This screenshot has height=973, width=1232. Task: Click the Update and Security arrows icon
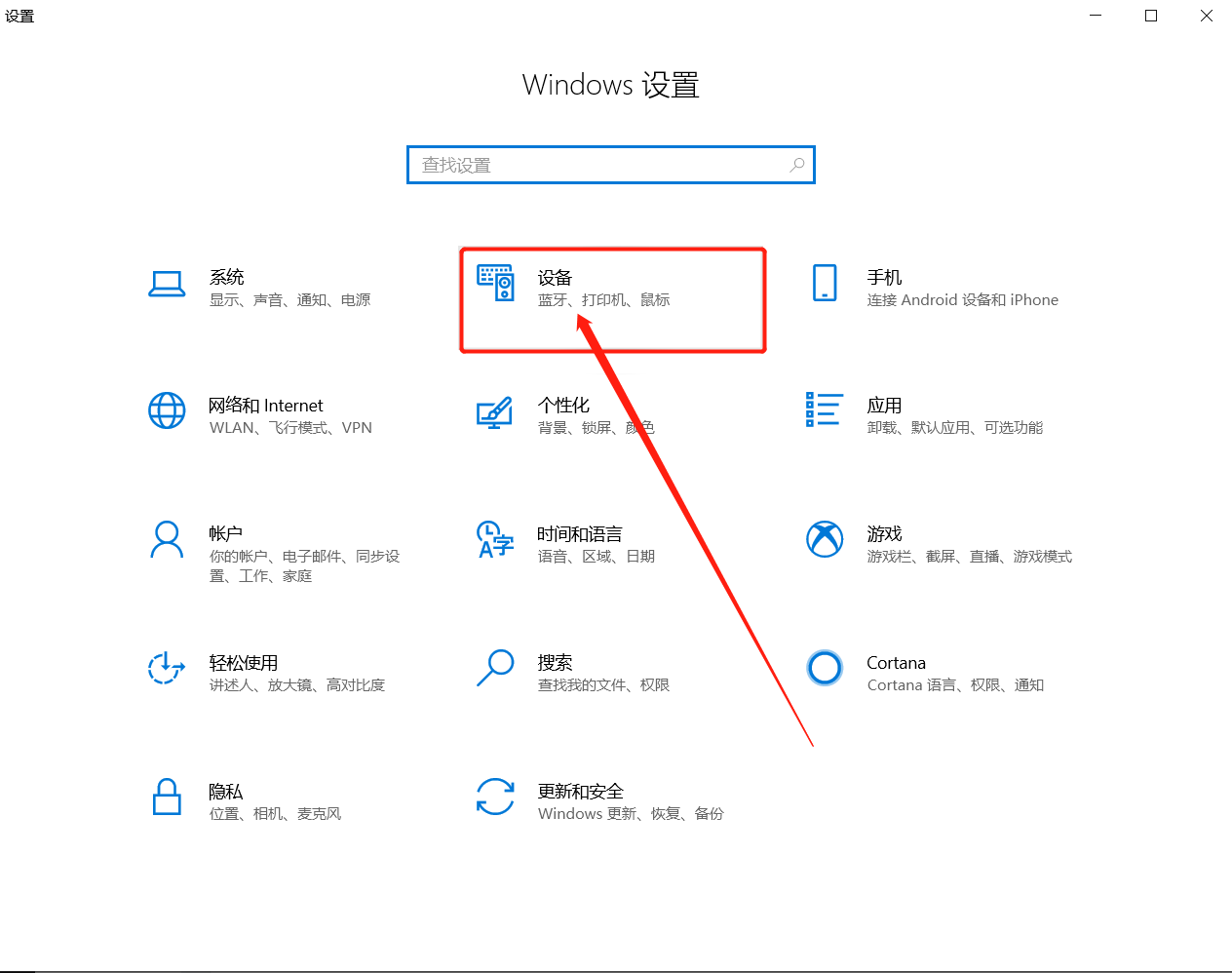tap(495, 797)
